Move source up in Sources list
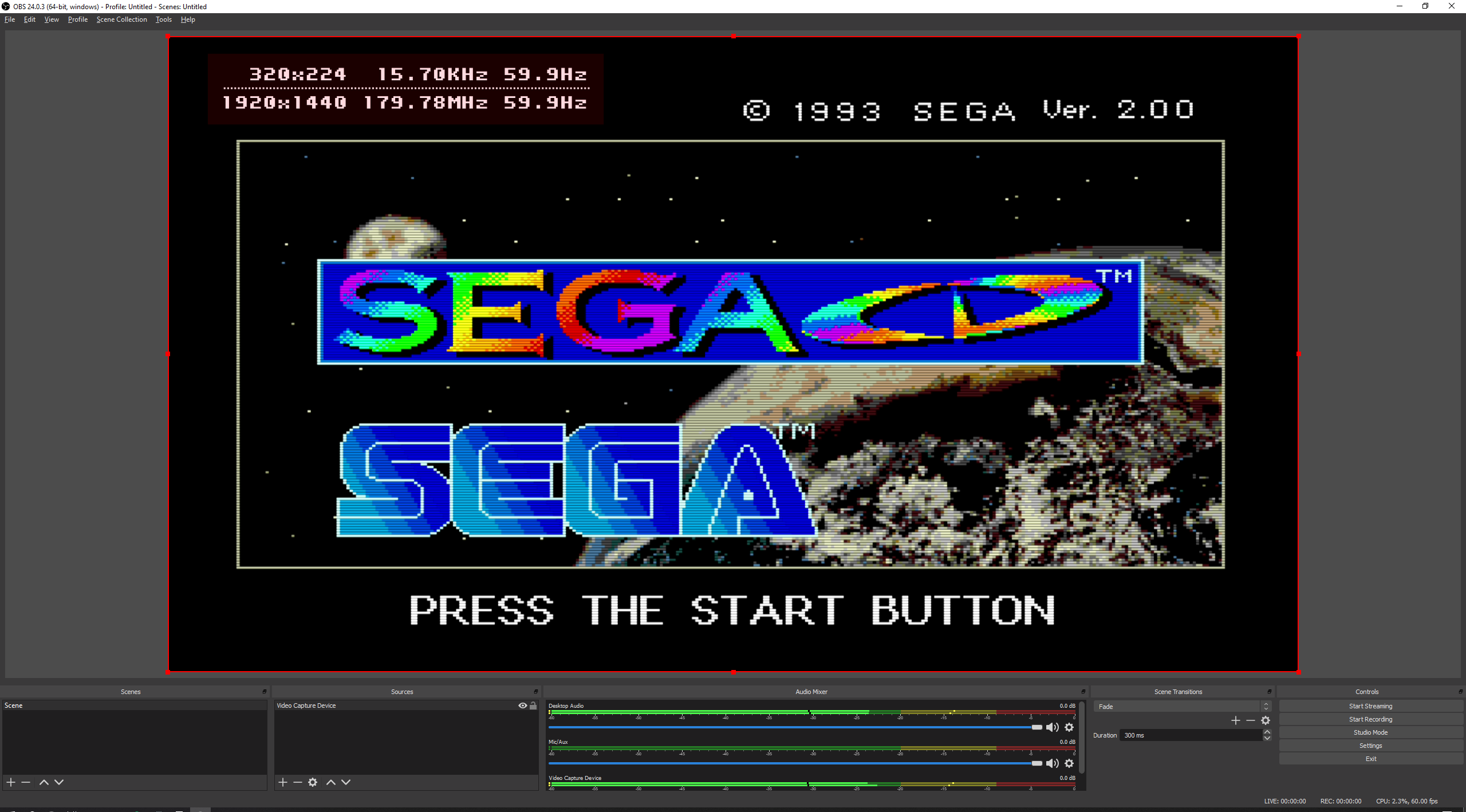Viewport: 1466px width, 812px height. 331,782
